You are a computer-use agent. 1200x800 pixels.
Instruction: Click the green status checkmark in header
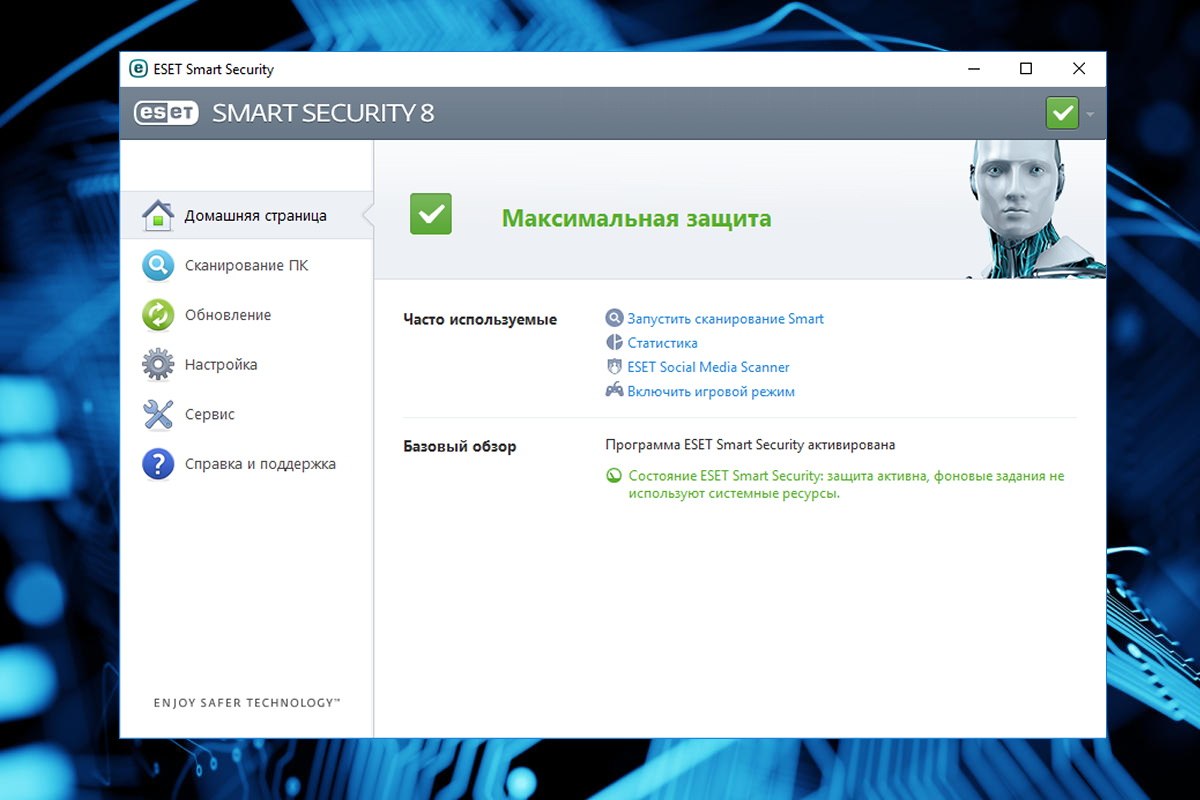[1062, 113]
